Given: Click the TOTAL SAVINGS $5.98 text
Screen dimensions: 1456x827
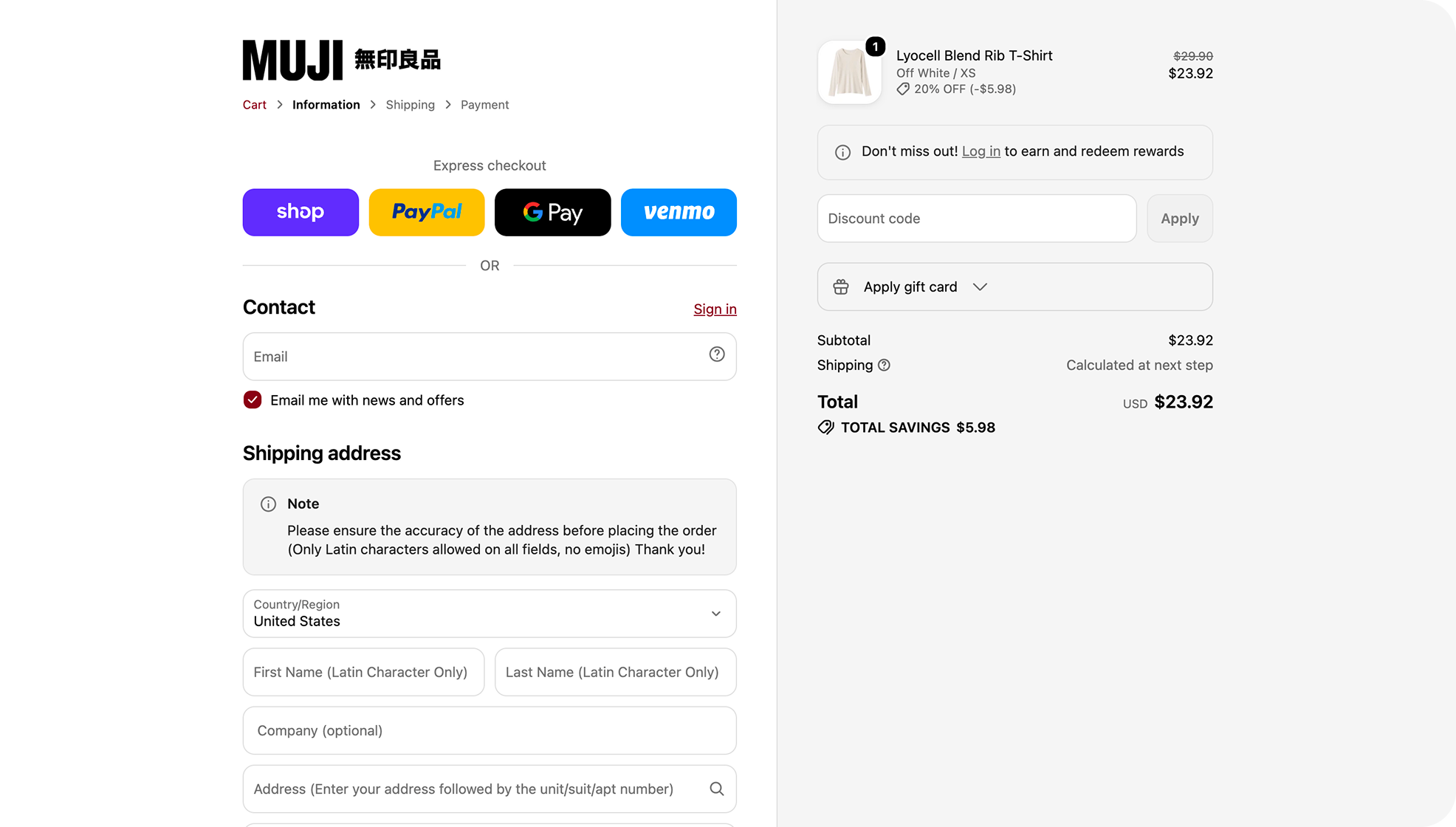Looking at the screenshot, I should [x=918, y=428].
